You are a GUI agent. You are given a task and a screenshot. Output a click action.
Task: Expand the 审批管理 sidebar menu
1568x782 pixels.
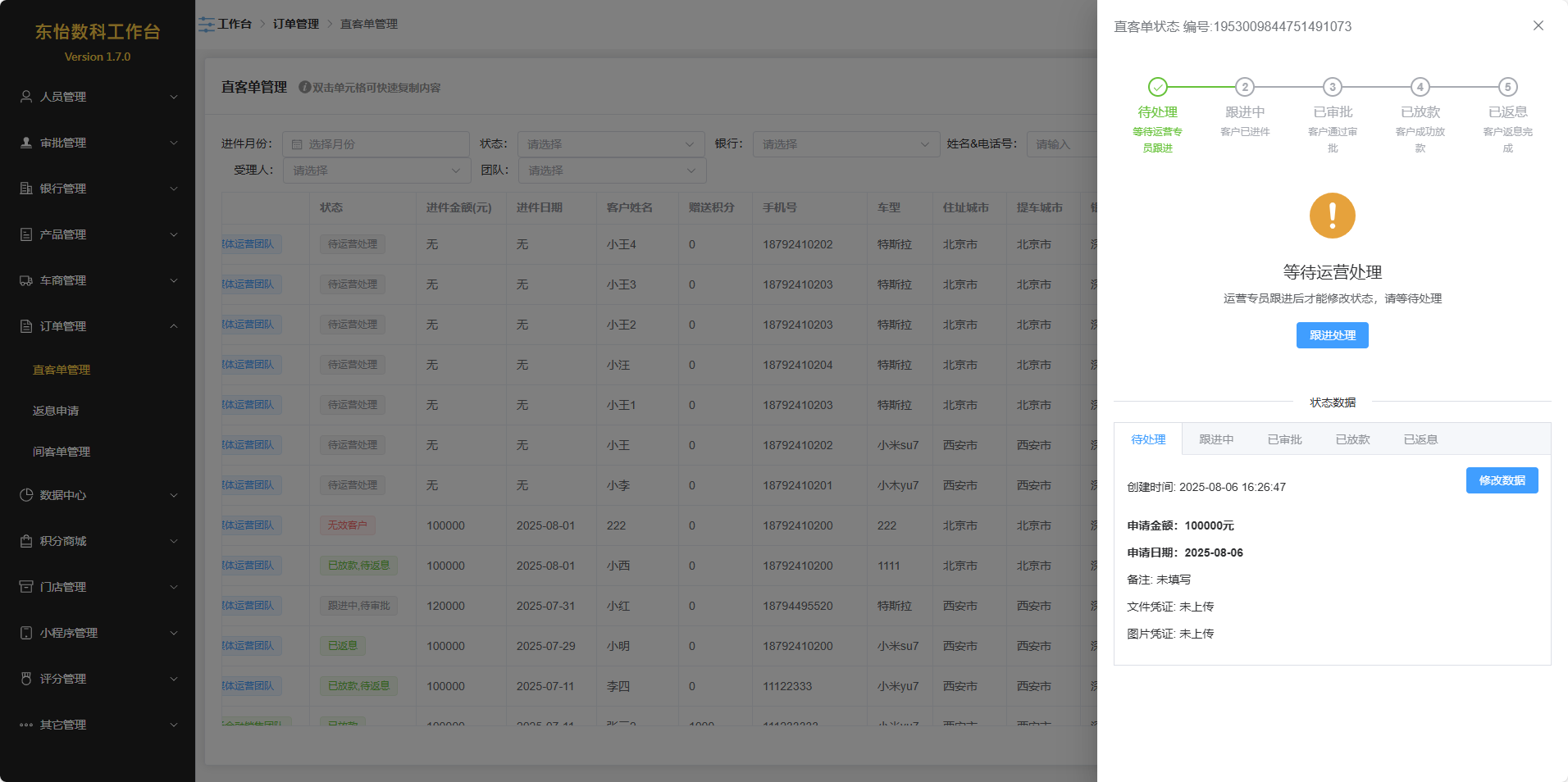pos(98,143)
